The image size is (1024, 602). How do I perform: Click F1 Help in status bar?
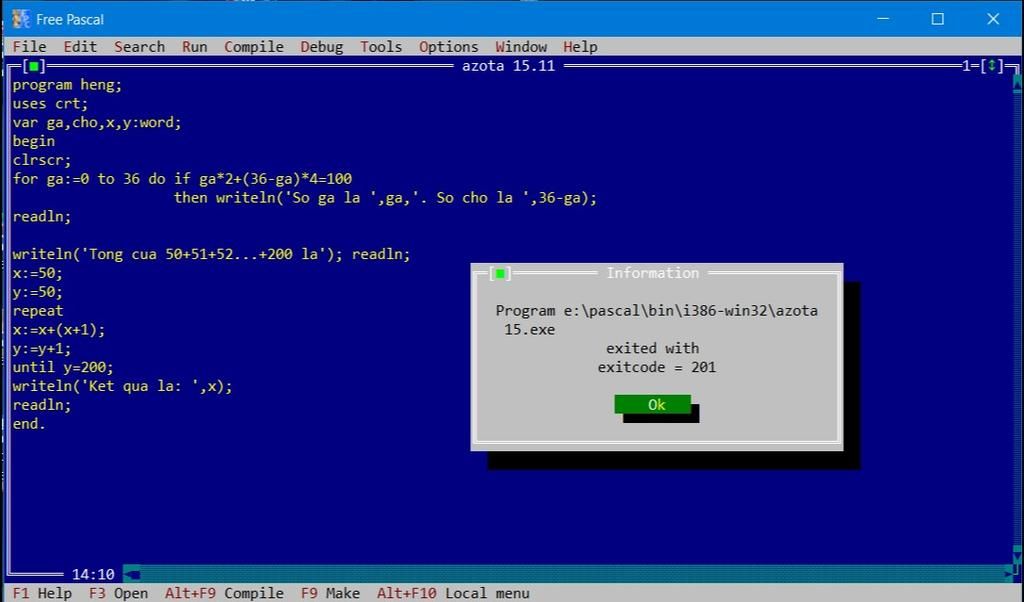click(x=42, y=594)
